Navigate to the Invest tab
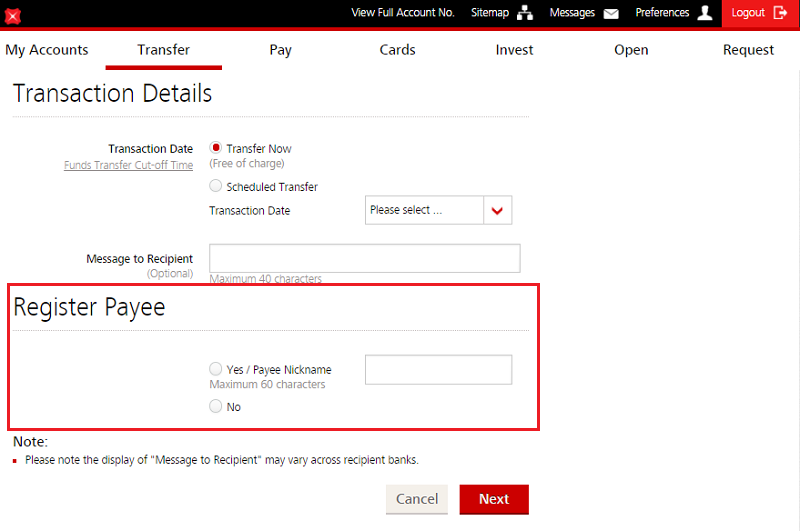800x531 pixels. (x=514, y=50)
